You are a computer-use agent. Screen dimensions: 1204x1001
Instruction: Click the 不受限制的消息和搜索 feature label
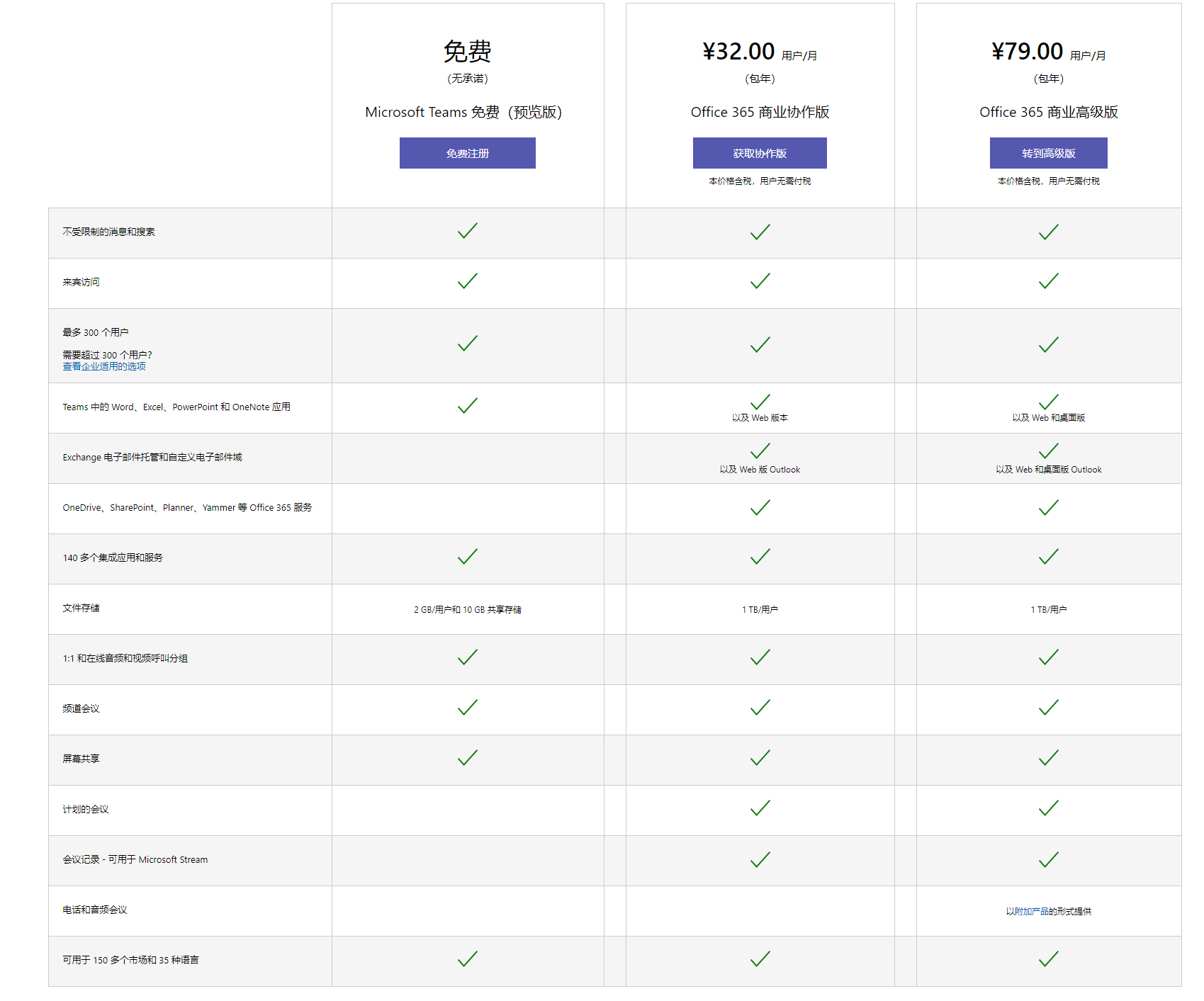tap(108, 232)
